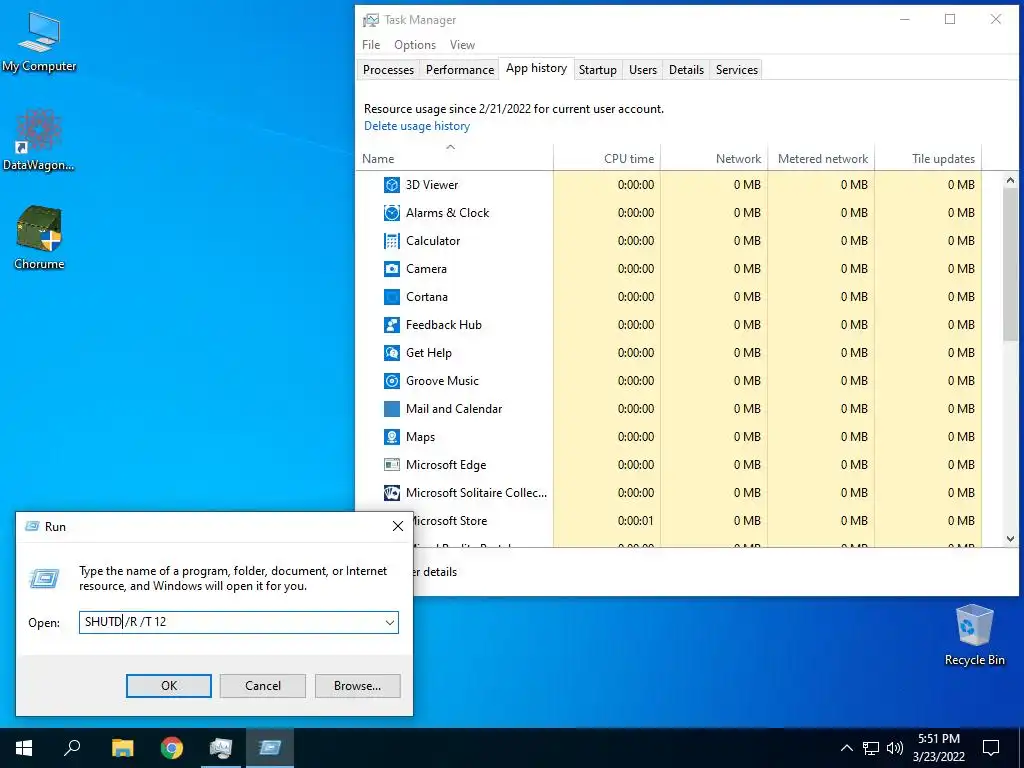
Task: Select the Cortana app icon
Action: click(x=391, y=297)
